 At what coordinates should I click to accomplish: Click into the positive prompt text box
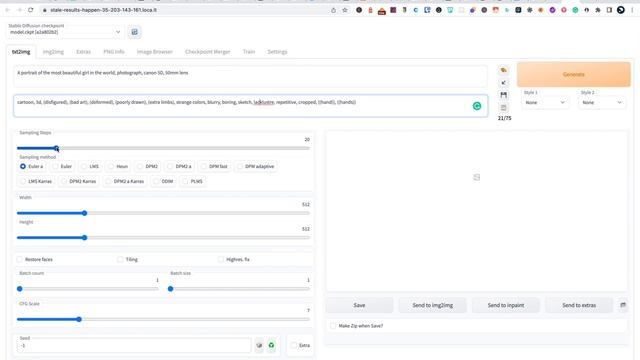pyautogui.click(x=250, y=76)
